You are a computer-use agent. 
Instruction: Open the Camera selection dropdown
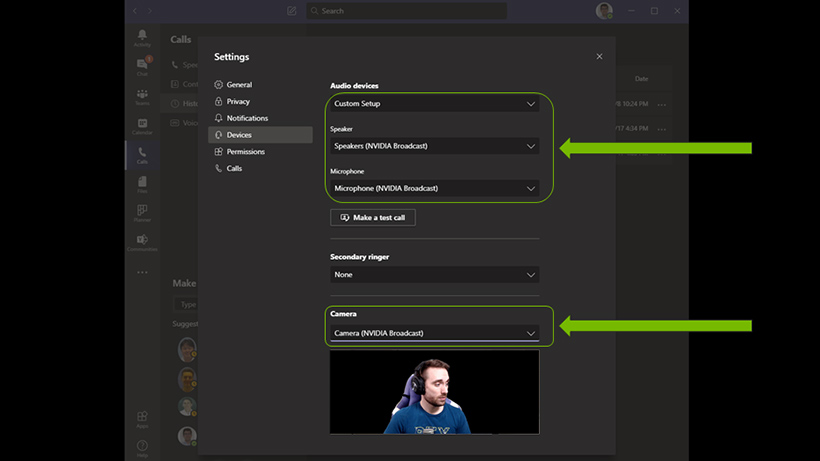coord(434,333)
